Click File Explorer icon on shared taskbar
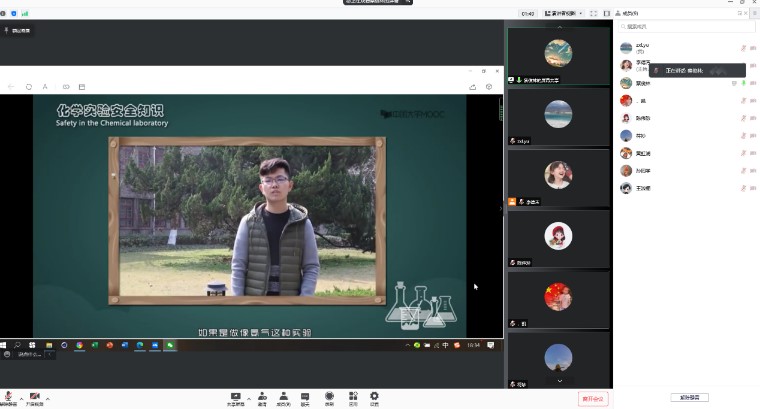This screenshot has height=409, width=760. (49, 345)
